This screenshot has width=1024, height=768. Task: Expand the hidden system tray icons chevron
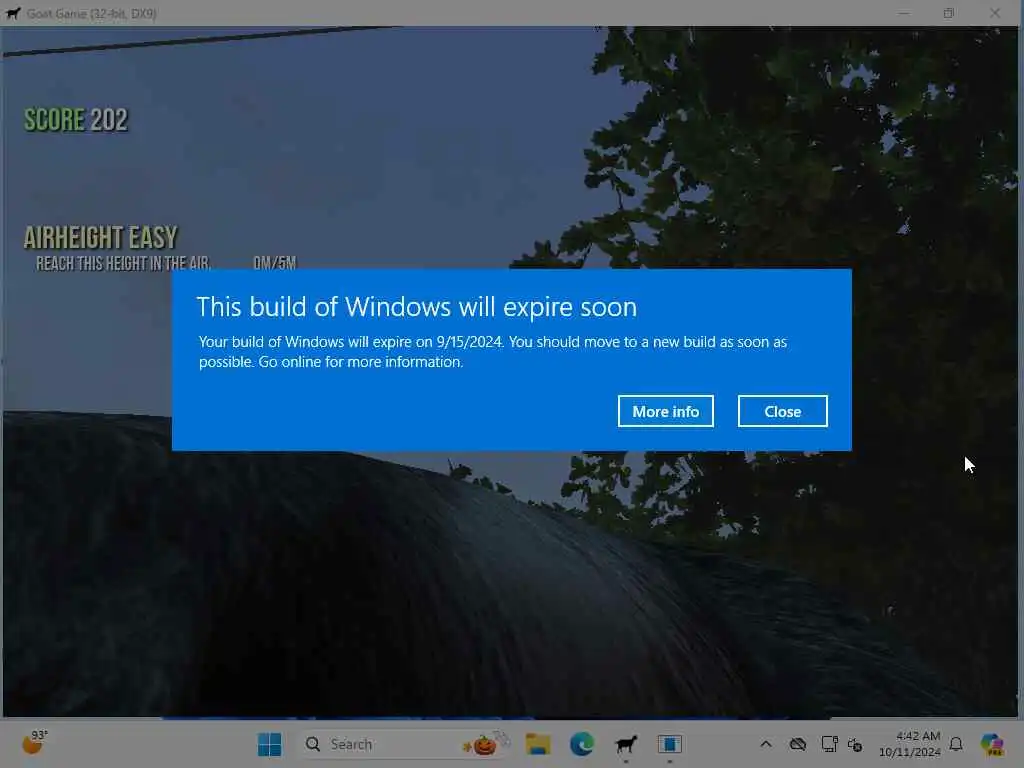766,744
